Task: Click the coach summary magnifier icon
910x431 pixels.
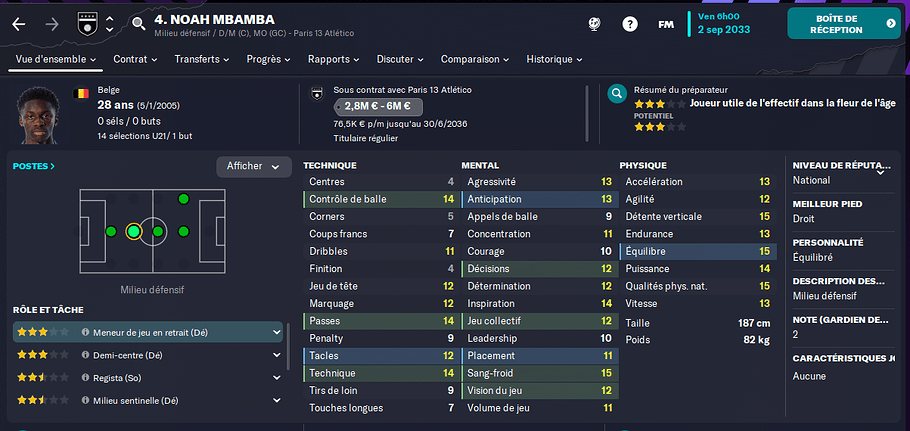Action: point(617,93)
